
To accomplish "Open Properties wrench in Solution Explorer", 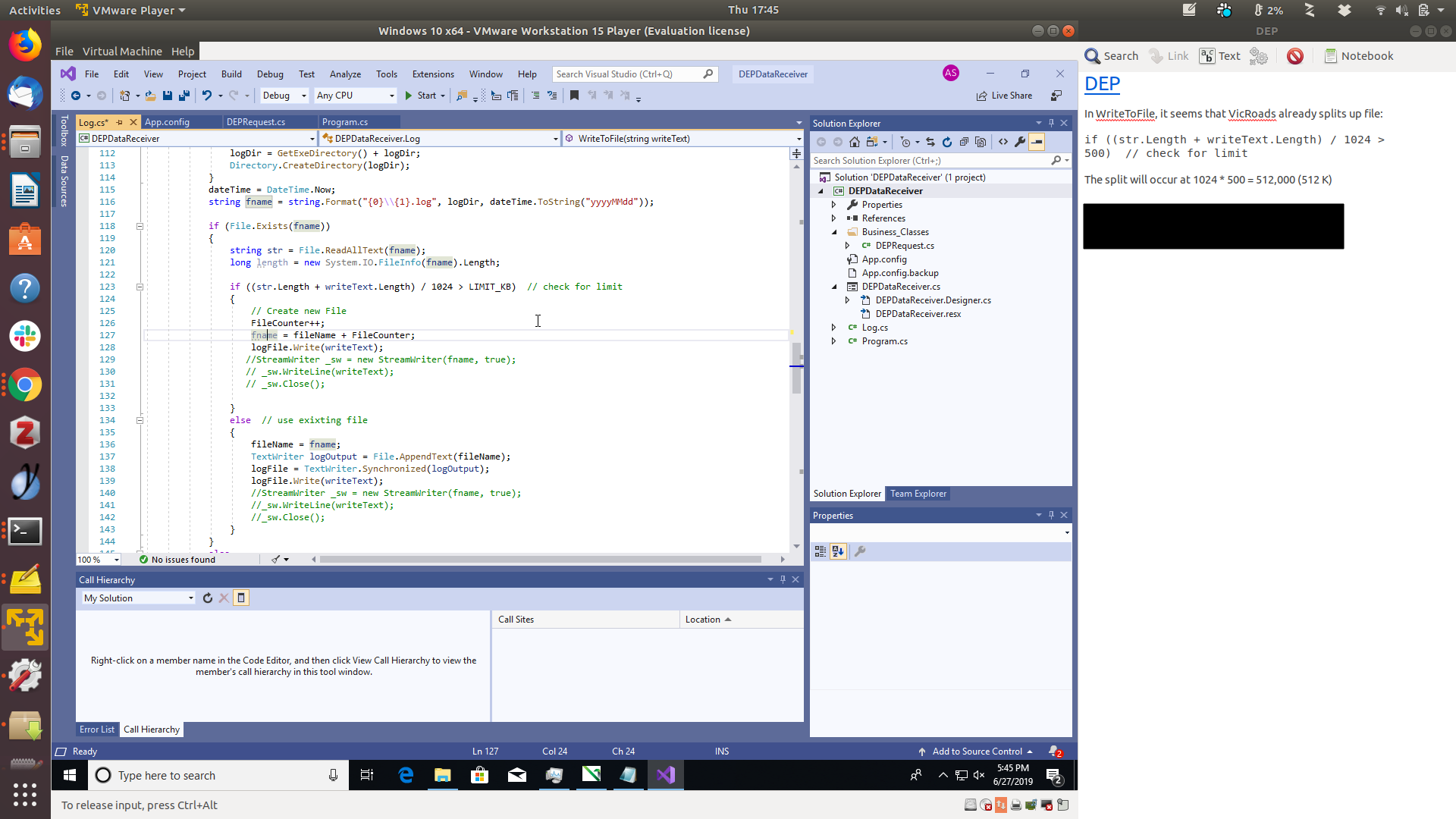I will tap(1020, 142).
